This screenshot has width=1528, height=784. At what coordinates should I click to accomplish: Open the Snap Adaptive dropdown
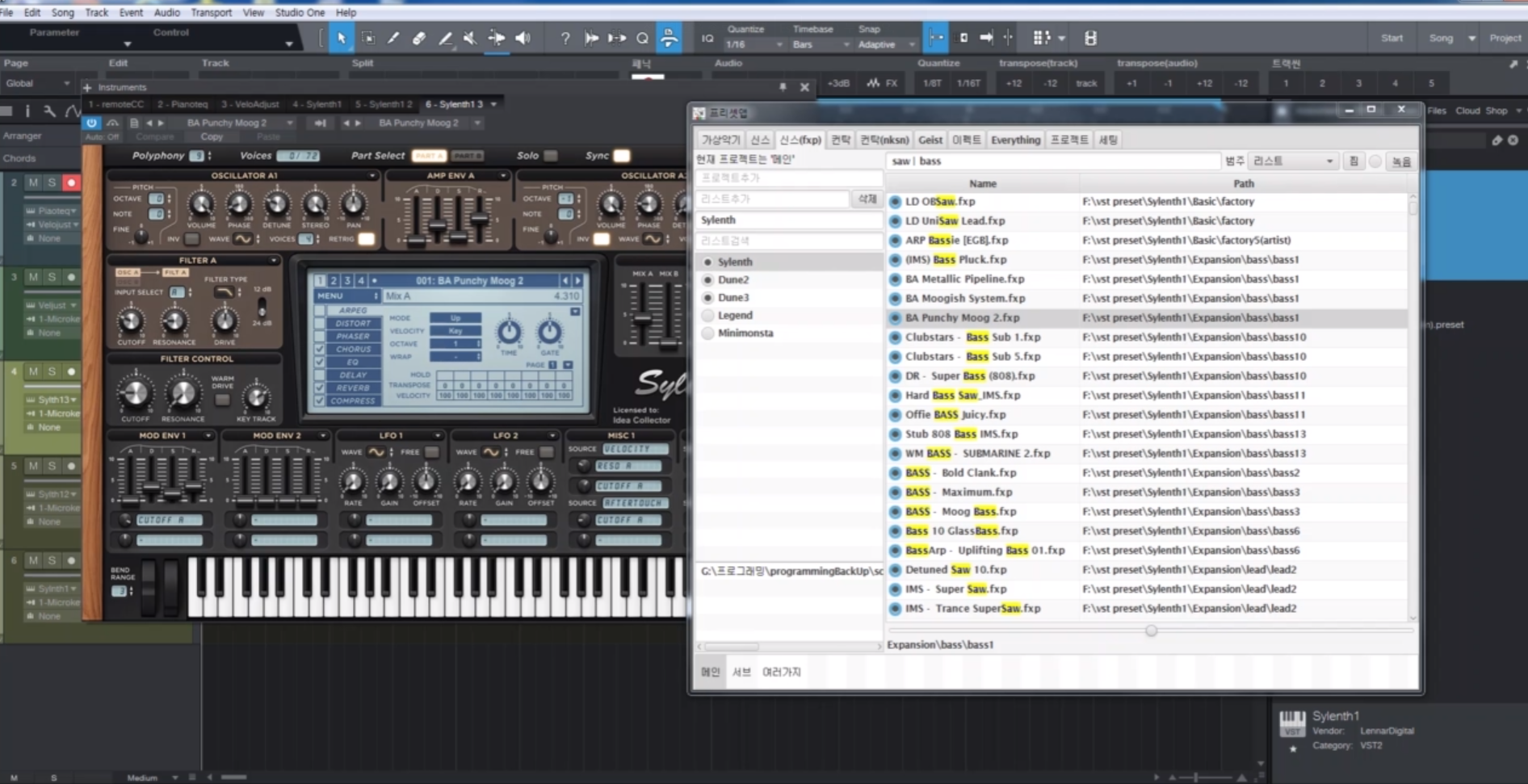coord(886,44)
